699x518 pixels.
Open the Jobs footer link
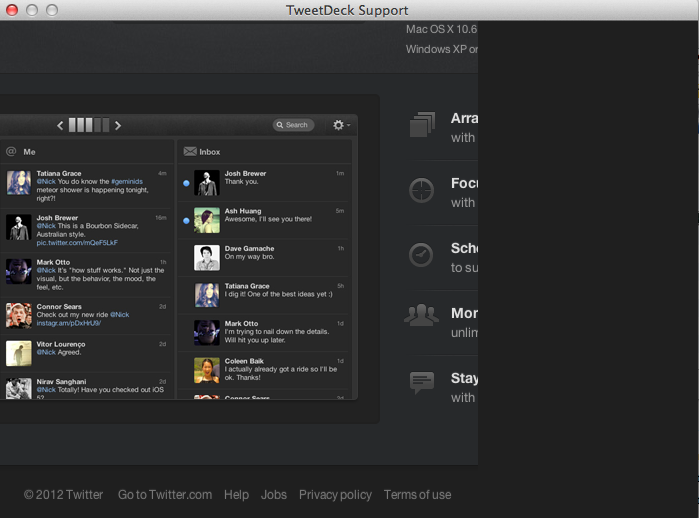(x=274, y=495)
